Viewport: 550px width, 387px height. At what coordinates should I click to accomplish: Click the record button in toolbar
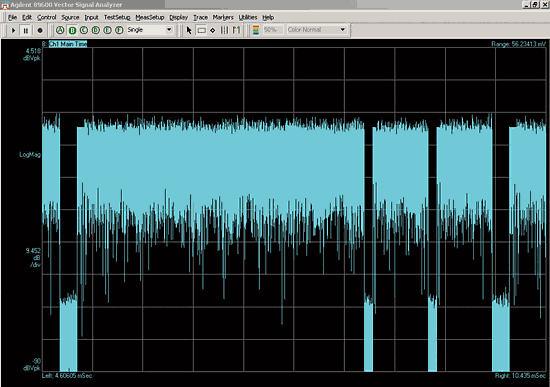(40, 31)
